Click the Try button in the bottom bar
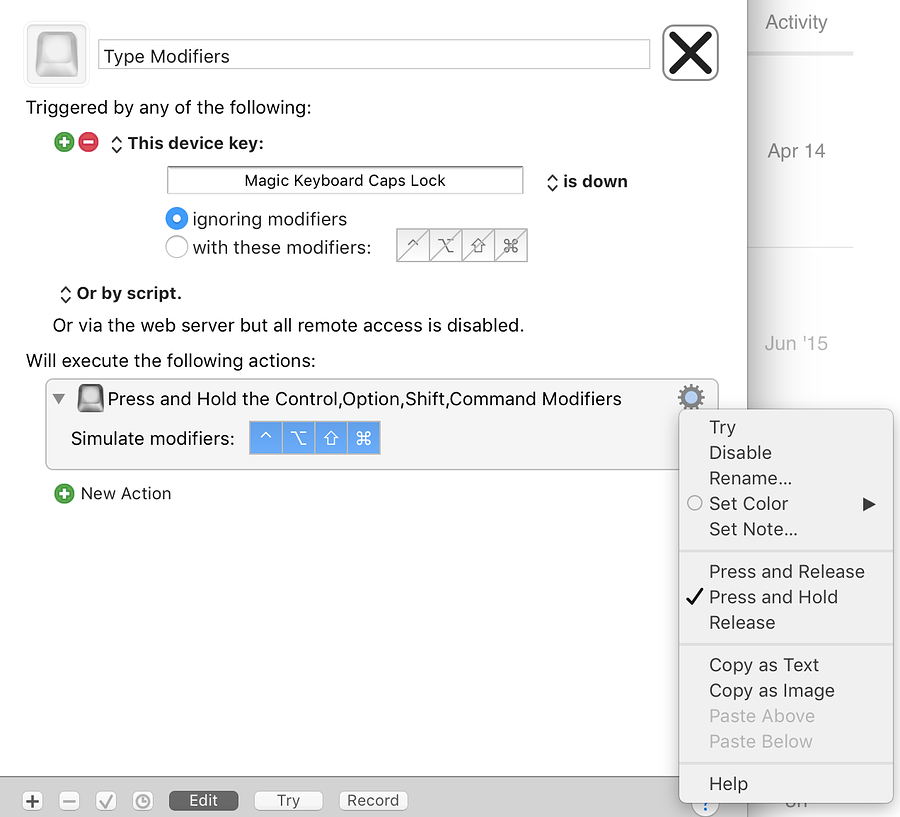Screen dimensions: 900x817 [x=288, y=800]
